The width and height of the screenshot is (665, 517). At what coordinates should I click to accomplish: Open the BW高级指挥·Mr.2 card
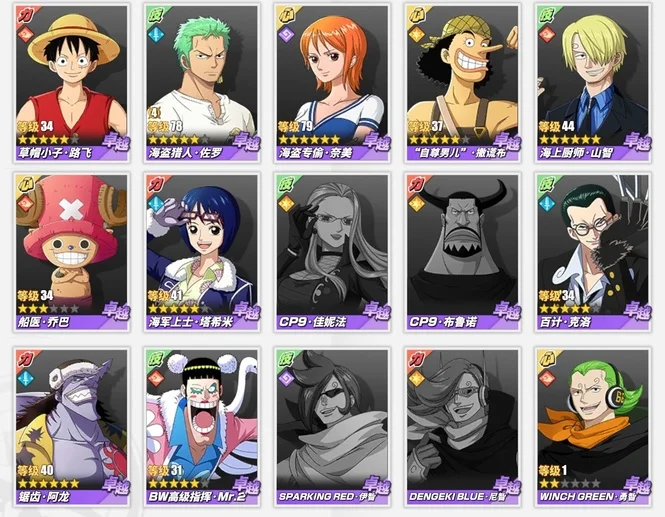pos(202,427)
